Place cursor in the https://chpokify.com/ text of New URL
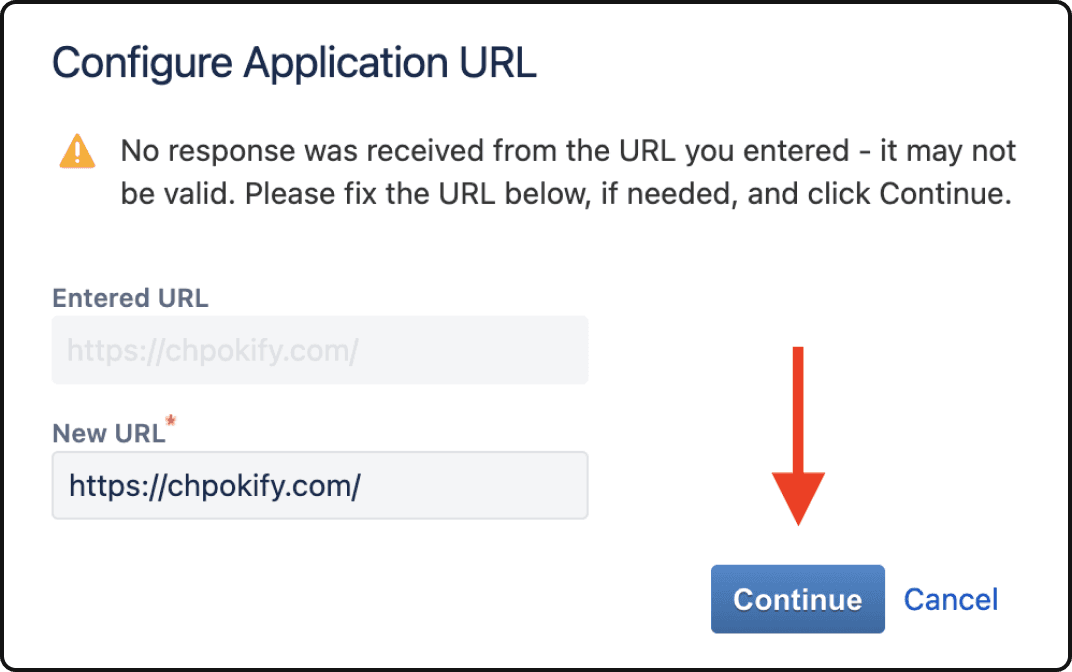Screen dimensions: 1072x672 215,486
